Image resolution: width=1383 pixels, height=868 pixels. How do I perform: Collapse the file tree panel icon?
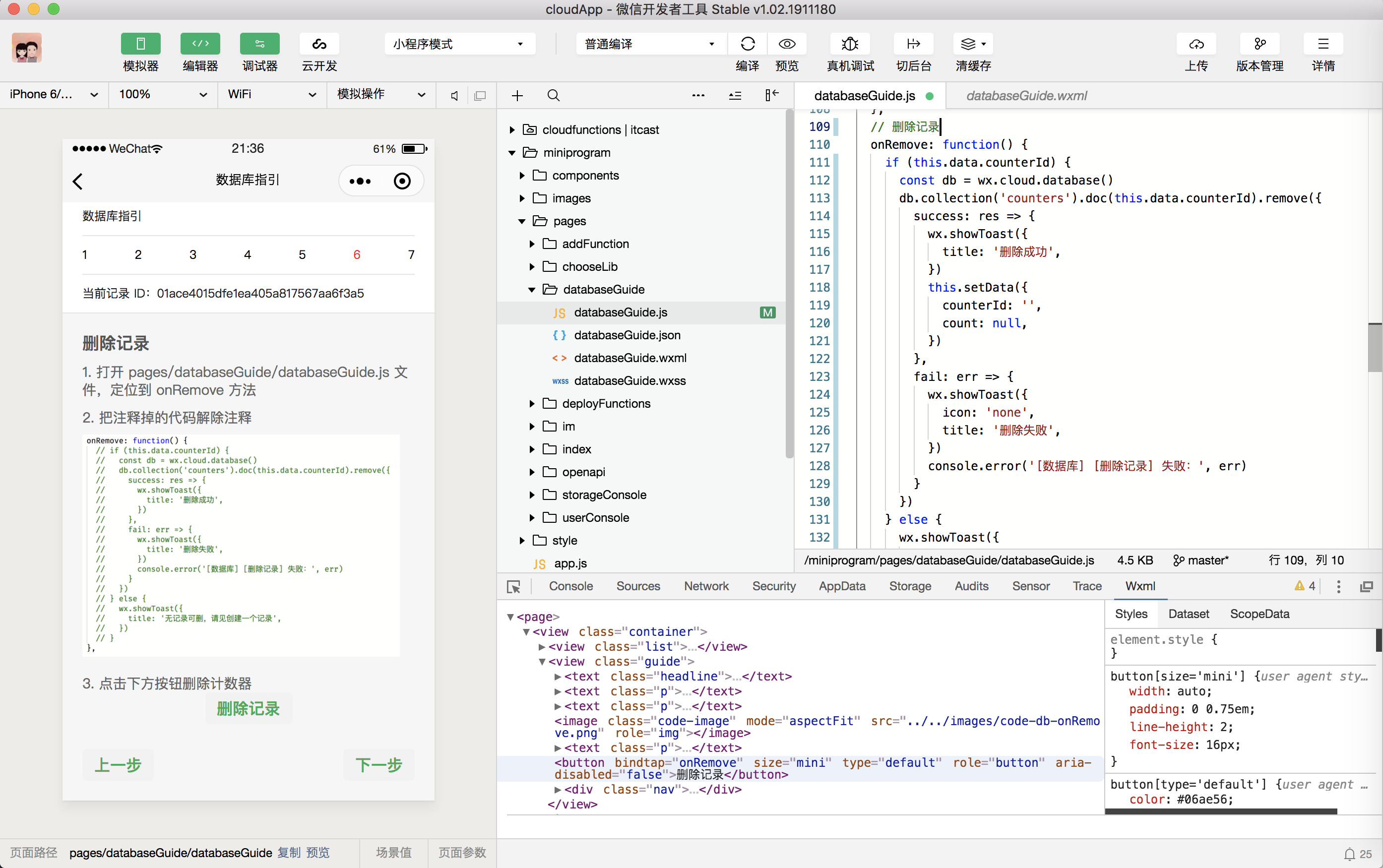click(x=771, y=95)
